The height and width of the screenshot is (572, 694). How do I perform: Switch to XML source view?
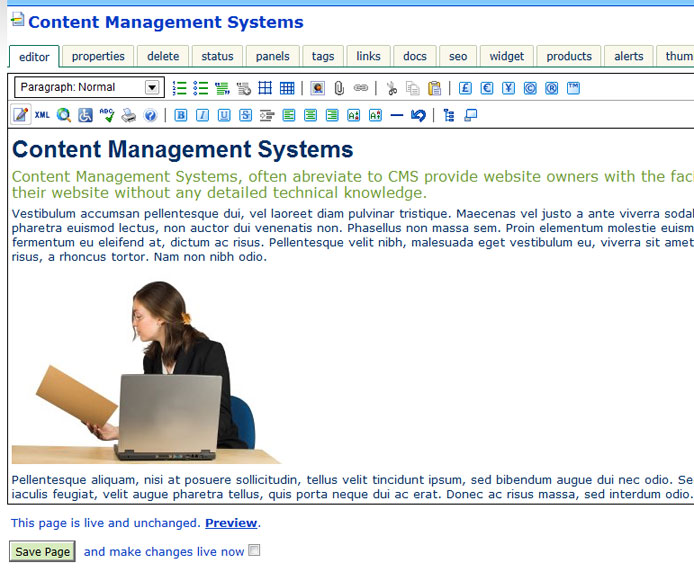42,115
